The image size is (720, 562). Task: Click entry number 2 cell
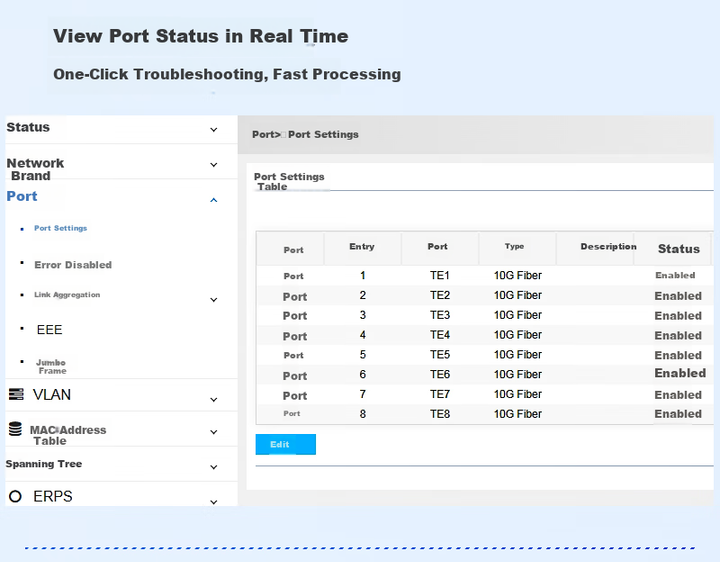click(363, 295)
